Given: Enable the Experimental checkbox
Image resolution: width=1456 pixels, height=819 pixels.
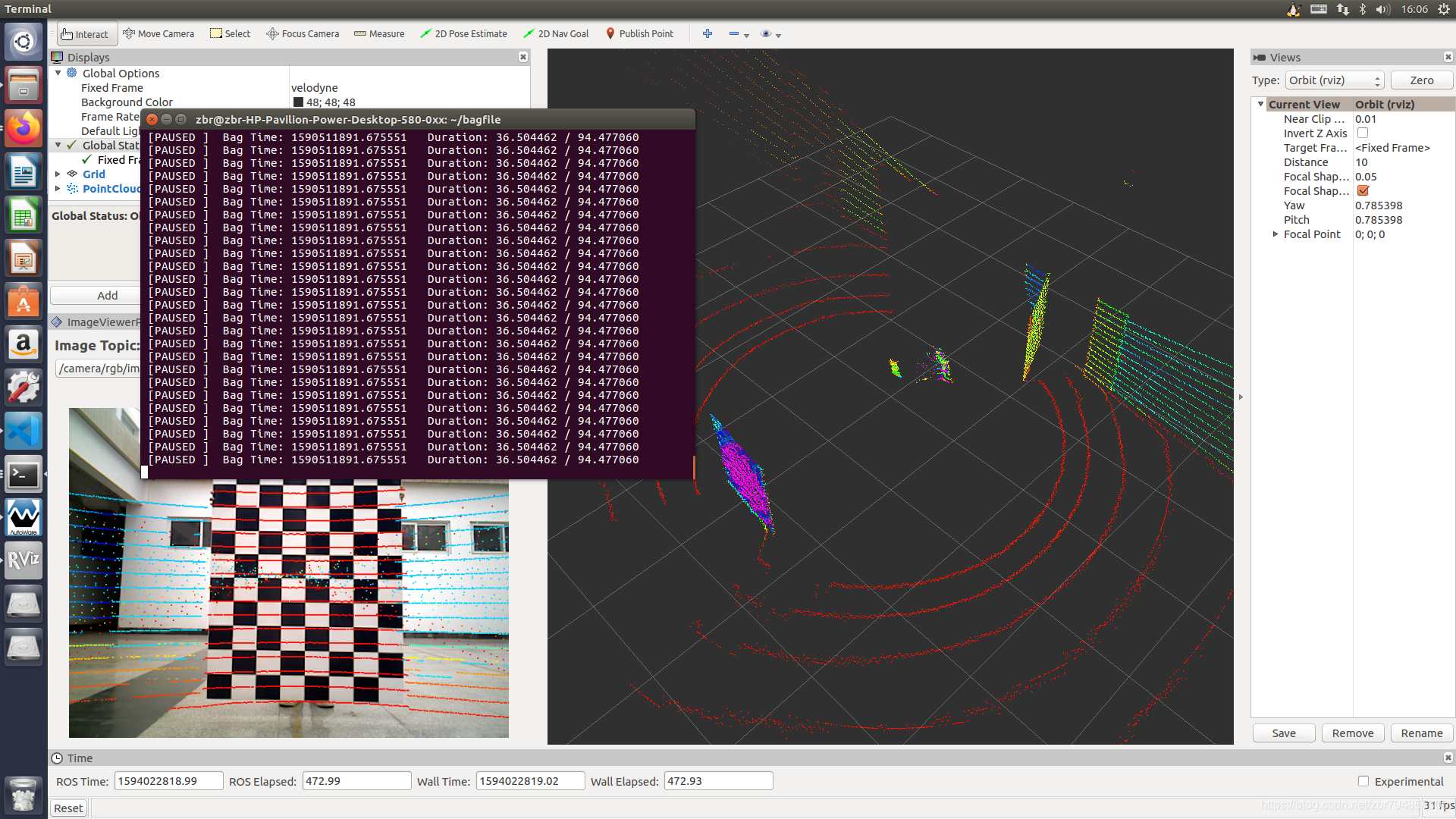Looking at the screenshot, I should pyautogui.click(x=1363, y=781).
